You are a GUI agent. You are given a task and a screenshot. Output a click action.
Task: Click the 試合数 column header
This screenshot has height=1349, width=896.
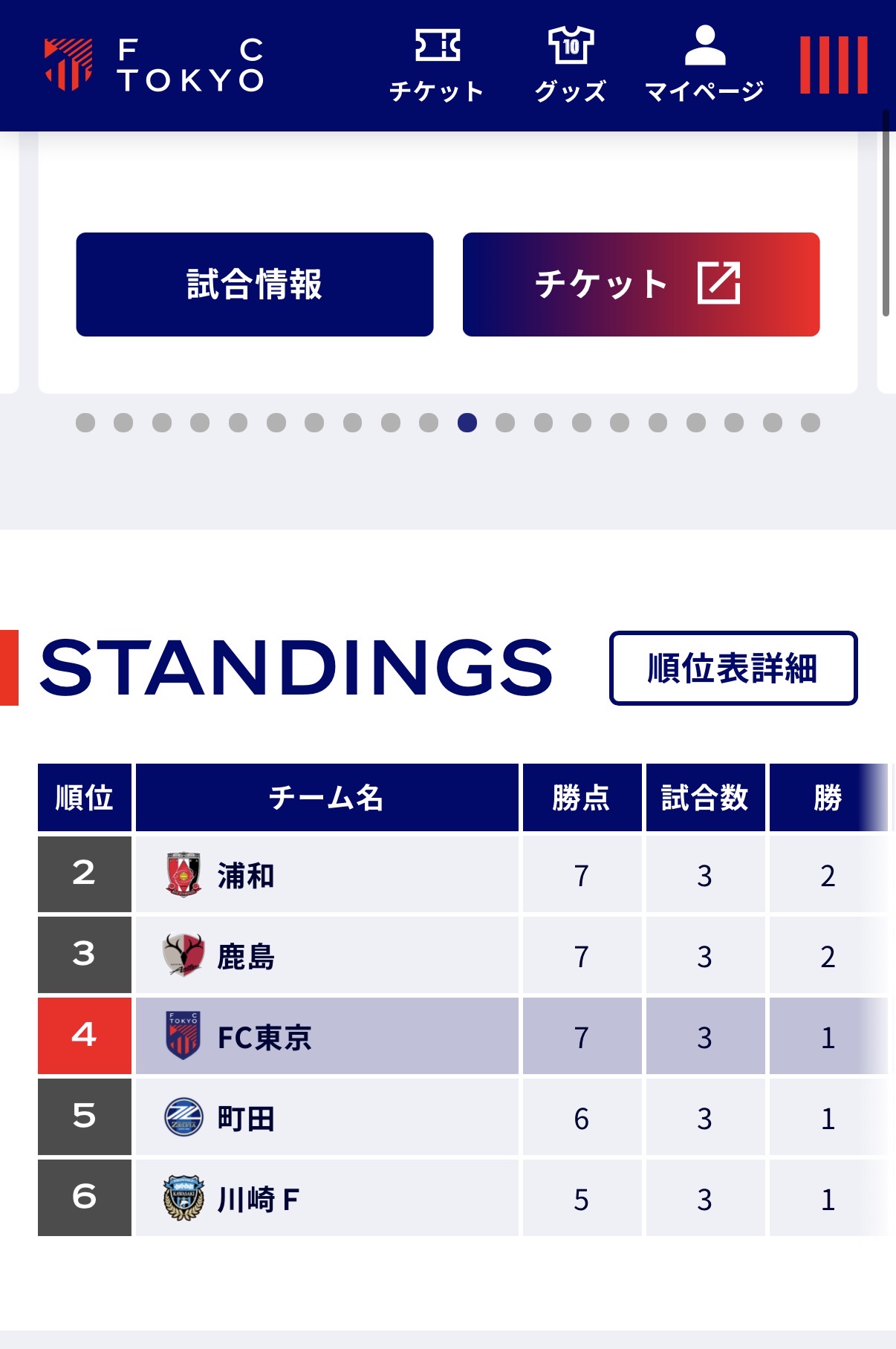tap(705, 797)
